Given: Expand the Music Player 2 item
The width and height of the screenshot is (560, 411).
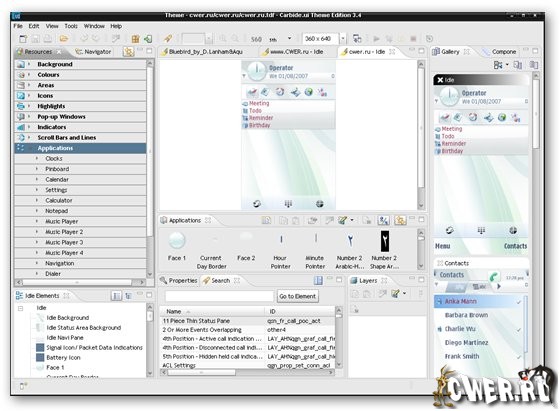Looking at the screenshot, I should click(37, 232).
